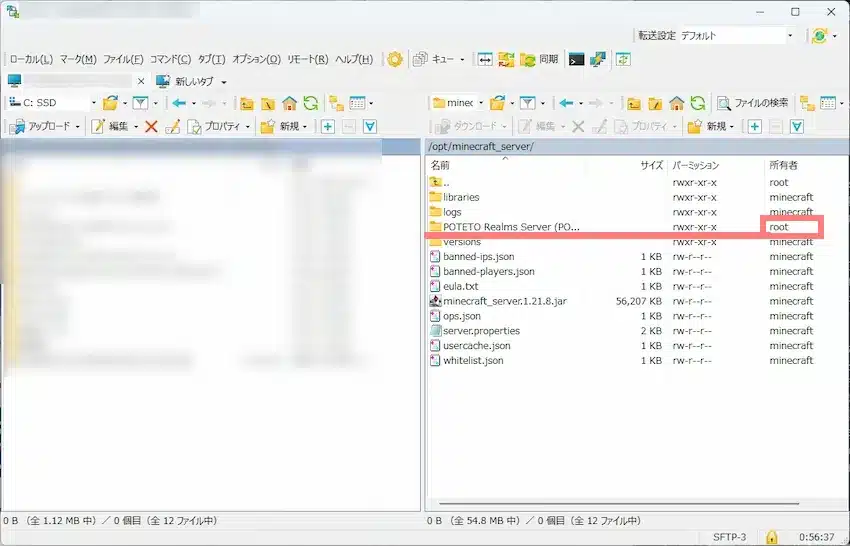Click the red delete X in local toolbar

click(151, 126)
